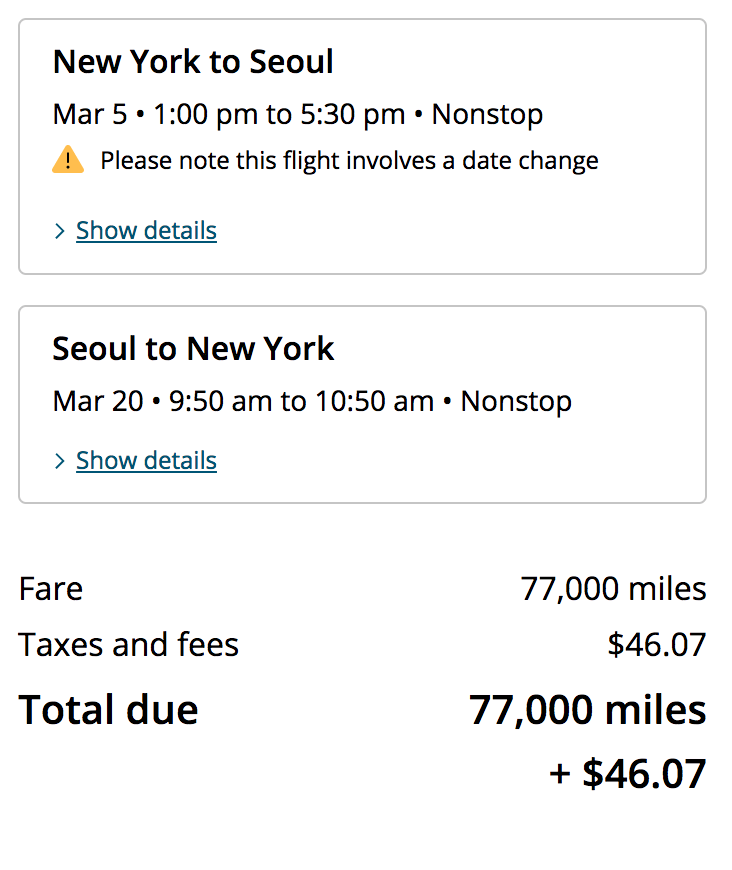Click the Total due label
Screen dimensions: 732x870
[x=108, y=710]
